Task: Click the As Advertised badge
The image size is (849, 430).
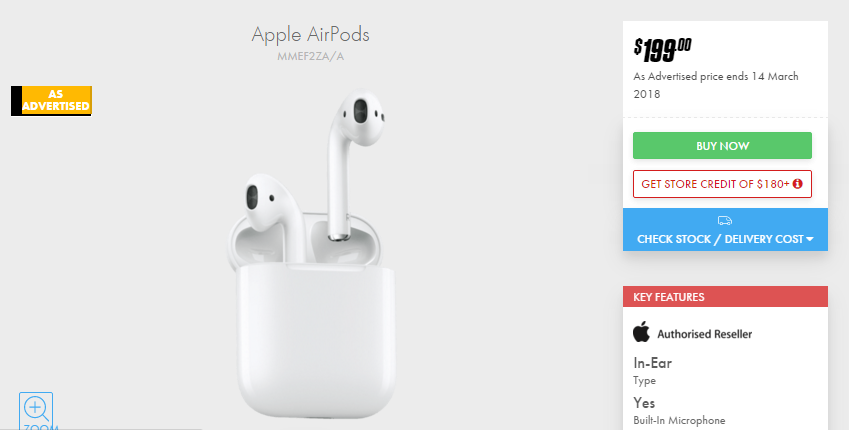Action: click(51, 101)
